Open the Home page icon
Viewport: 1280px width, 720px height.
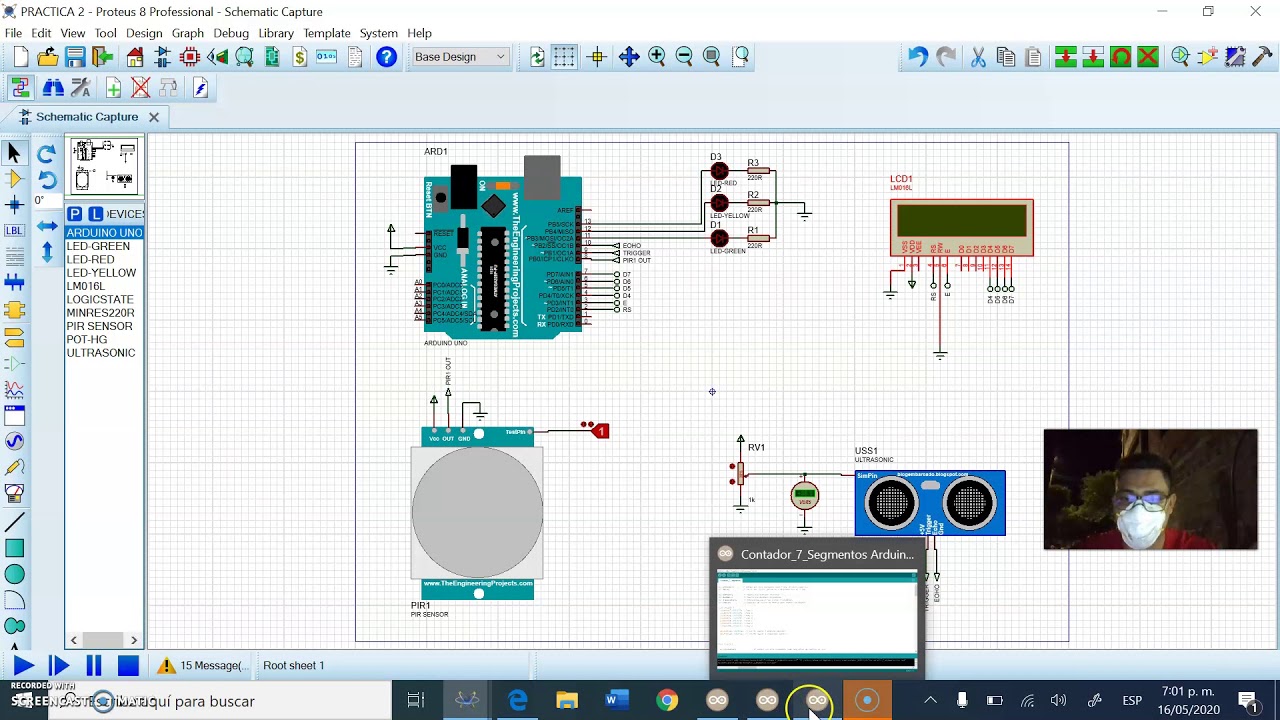[x=135, y=57]
